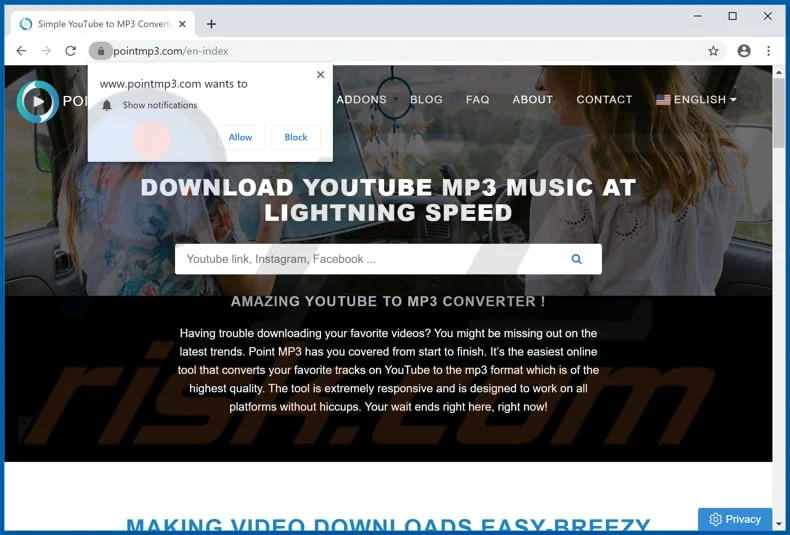The height and width of the screenshot is (535, 790).
Task: Open the FAQ page
Action: click(x=478, y=100)
